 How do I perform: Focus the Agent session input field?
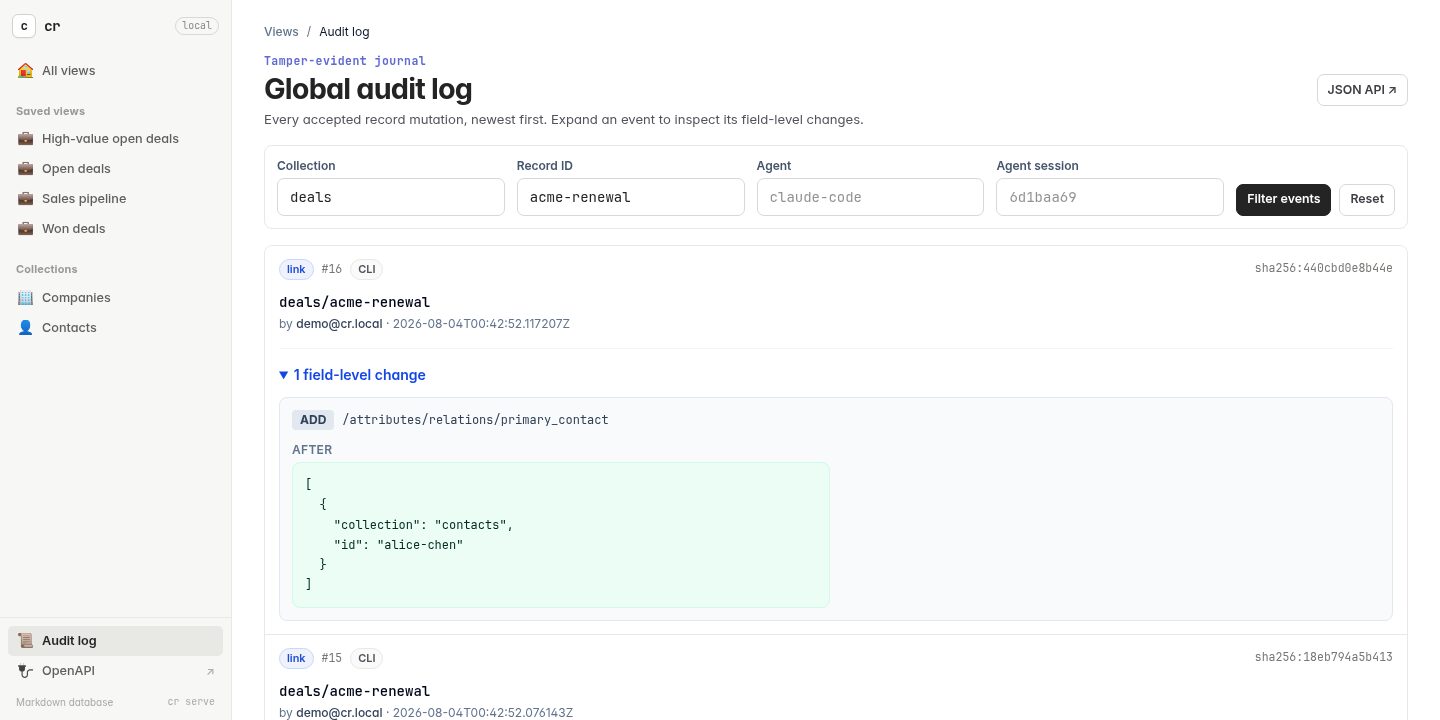coord(1110,197)
